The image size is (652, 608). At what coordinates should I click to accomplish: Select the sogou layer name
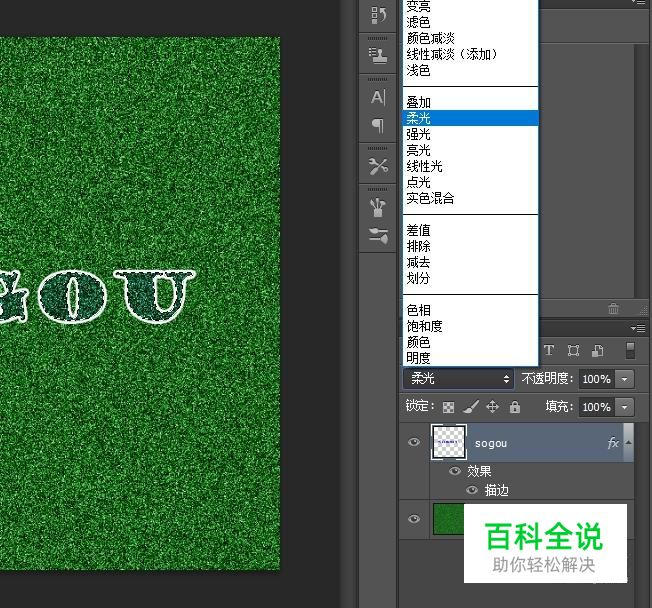(491, 443)
